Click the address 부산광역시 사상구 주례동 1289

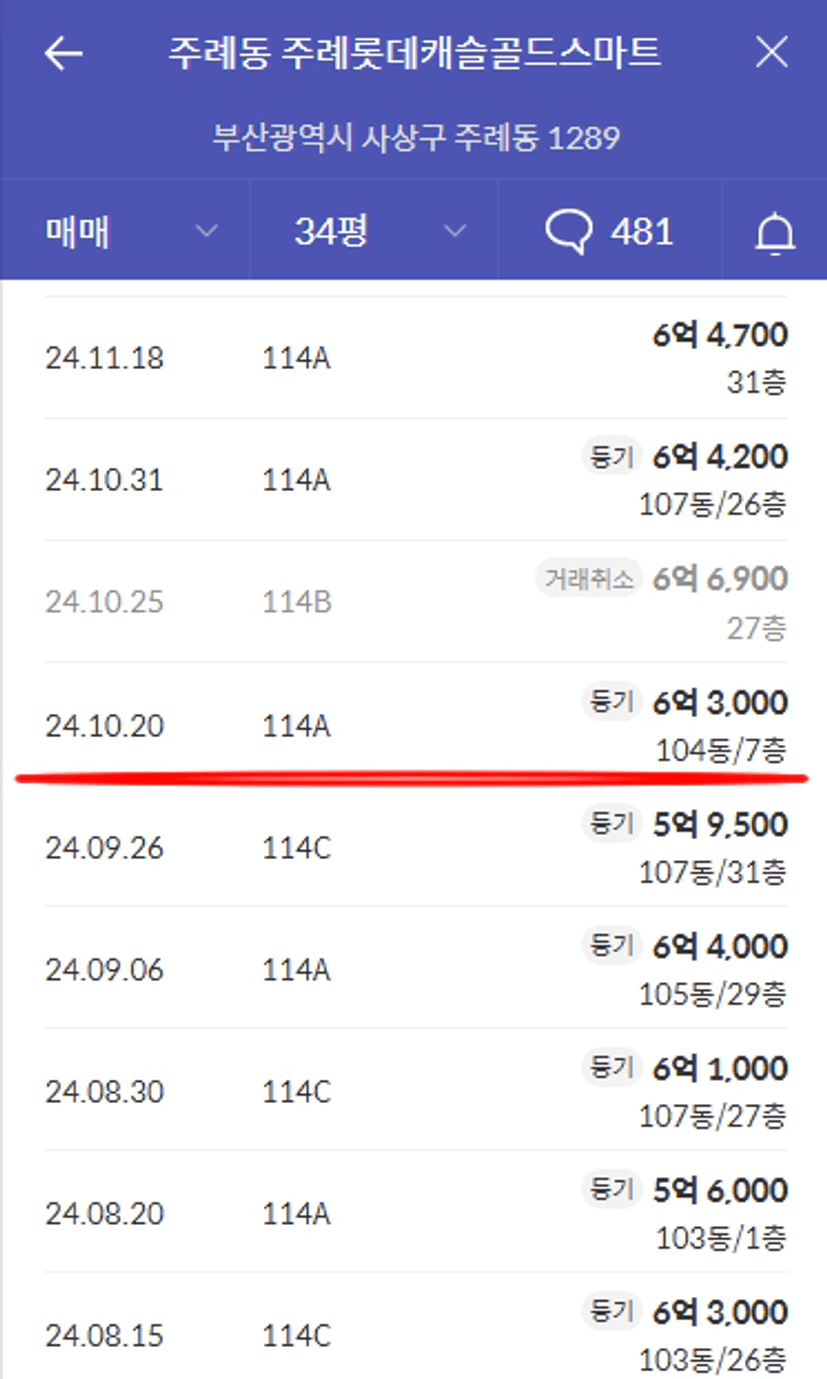point(416,137)
